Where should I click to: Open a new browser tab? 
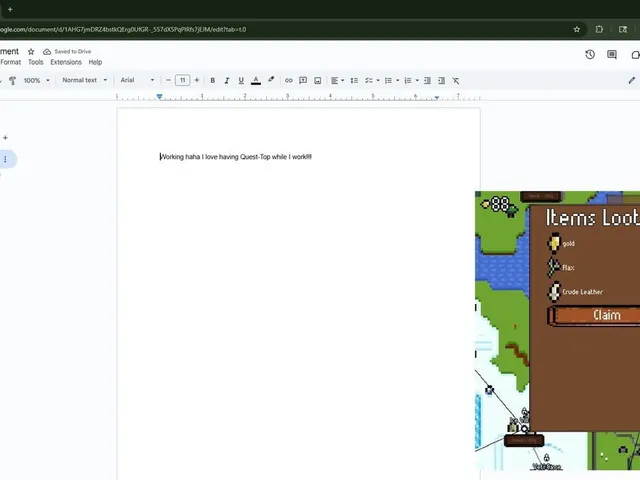tap(10, 9)
